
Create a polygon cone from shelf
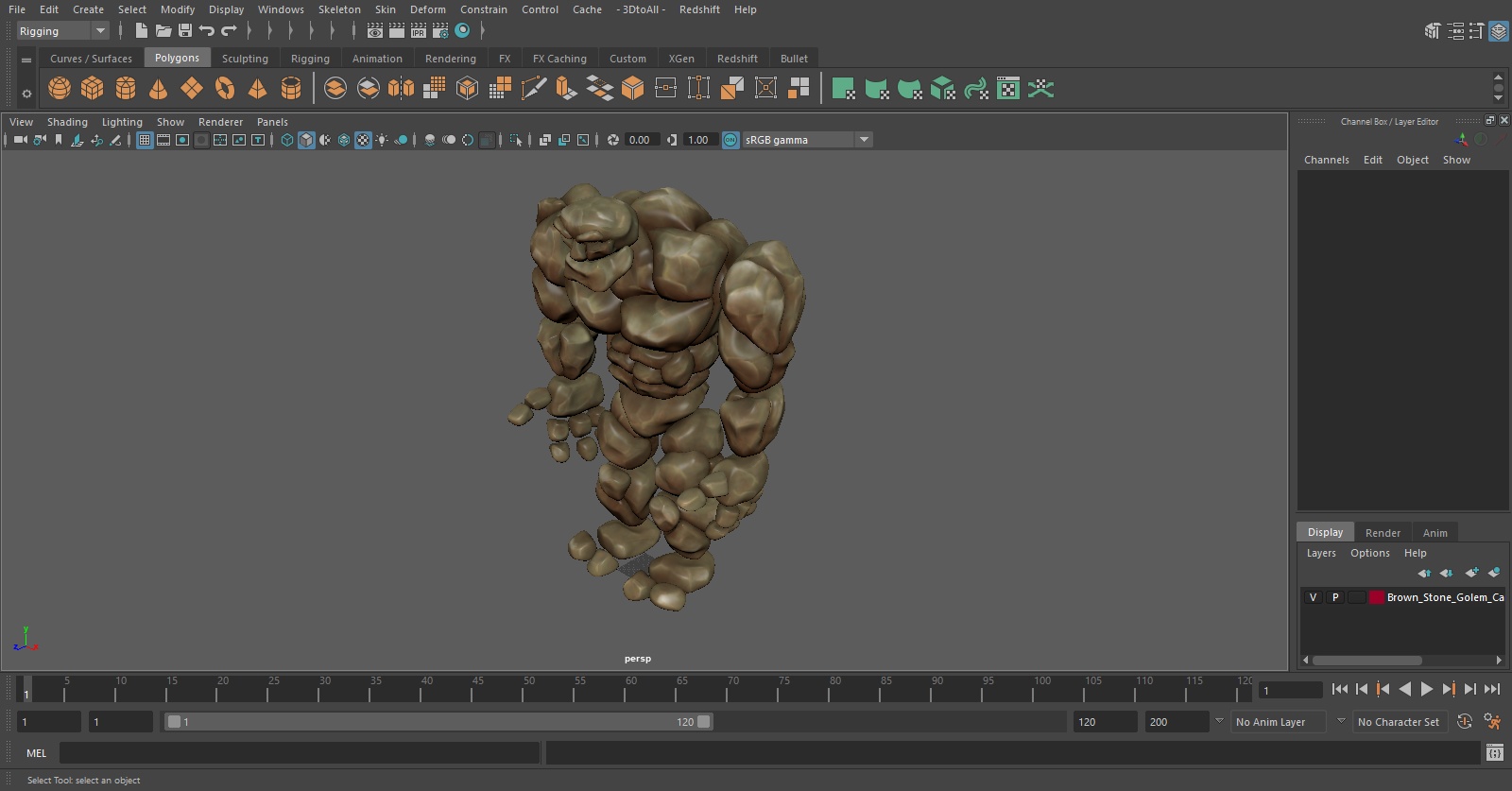[159, 89]
